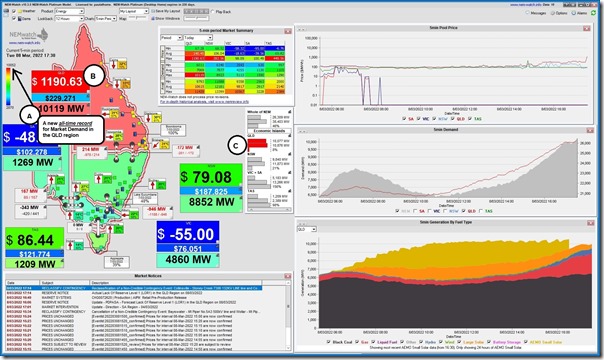Open the Product dropdown

pyautogui.click(x=69, y=12)
